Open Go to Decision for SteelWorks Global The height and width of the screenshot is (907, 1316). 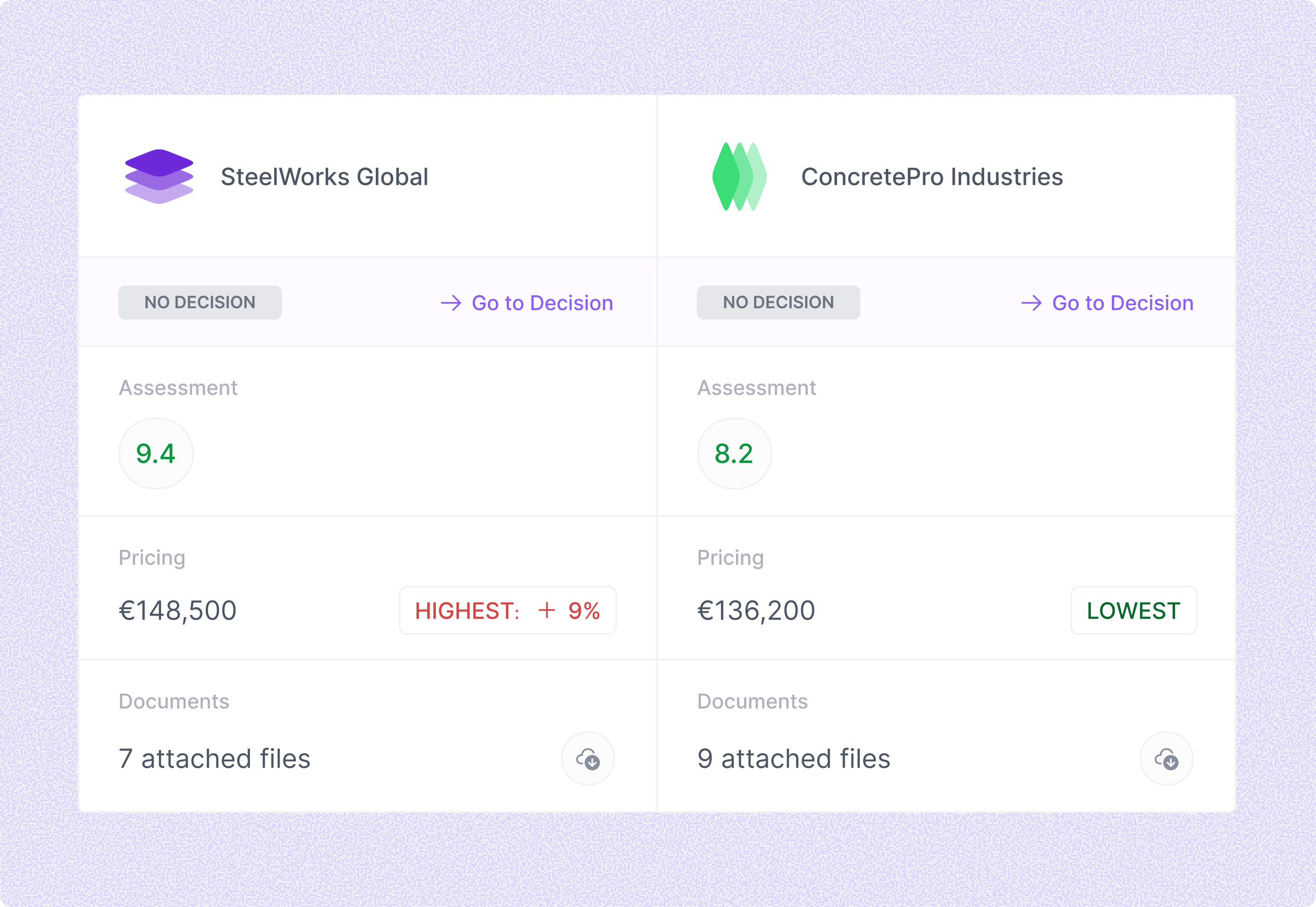coord(542,303)
